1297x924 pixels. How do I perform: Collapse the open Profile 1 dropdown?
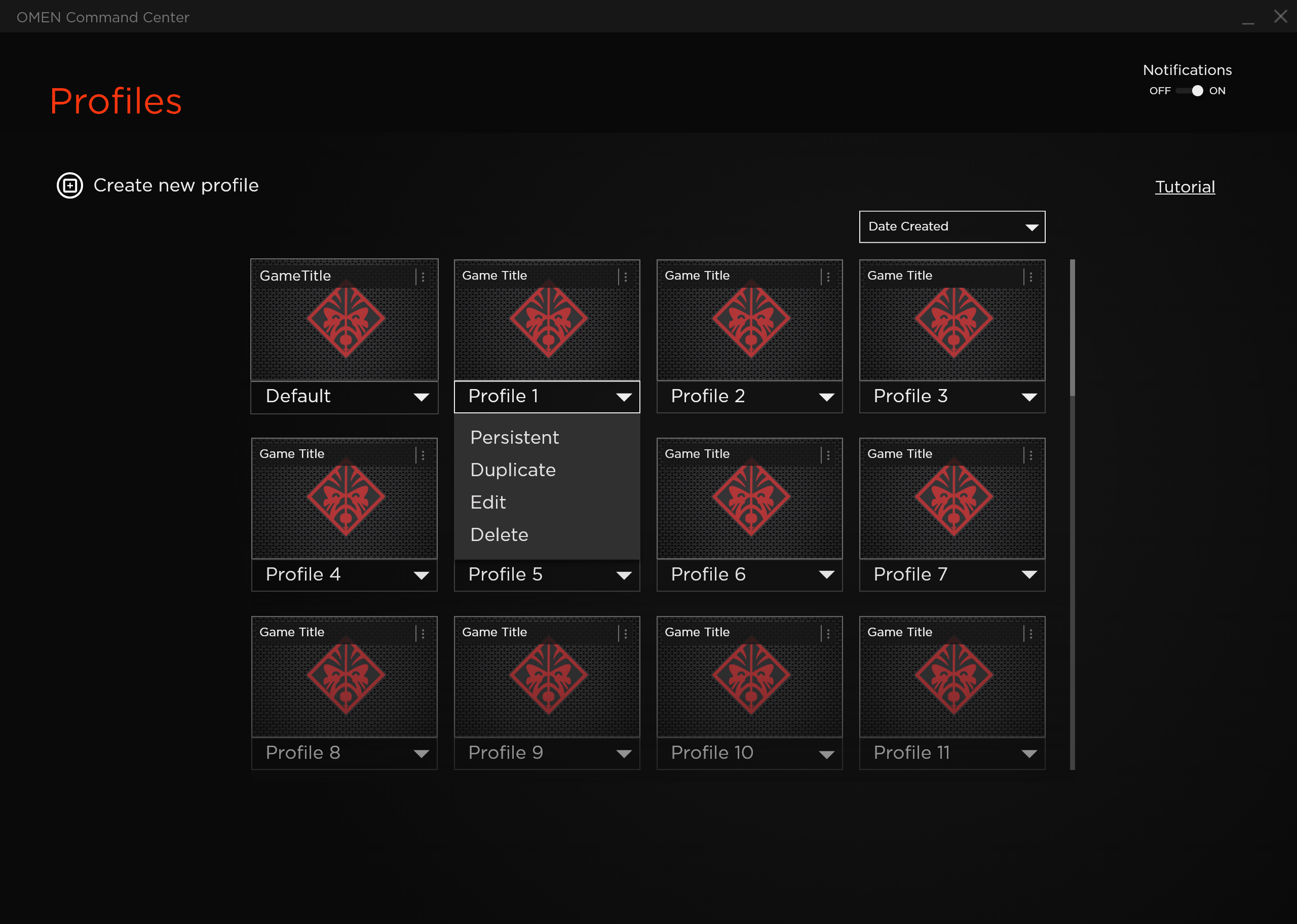click(x=624, y=397)
